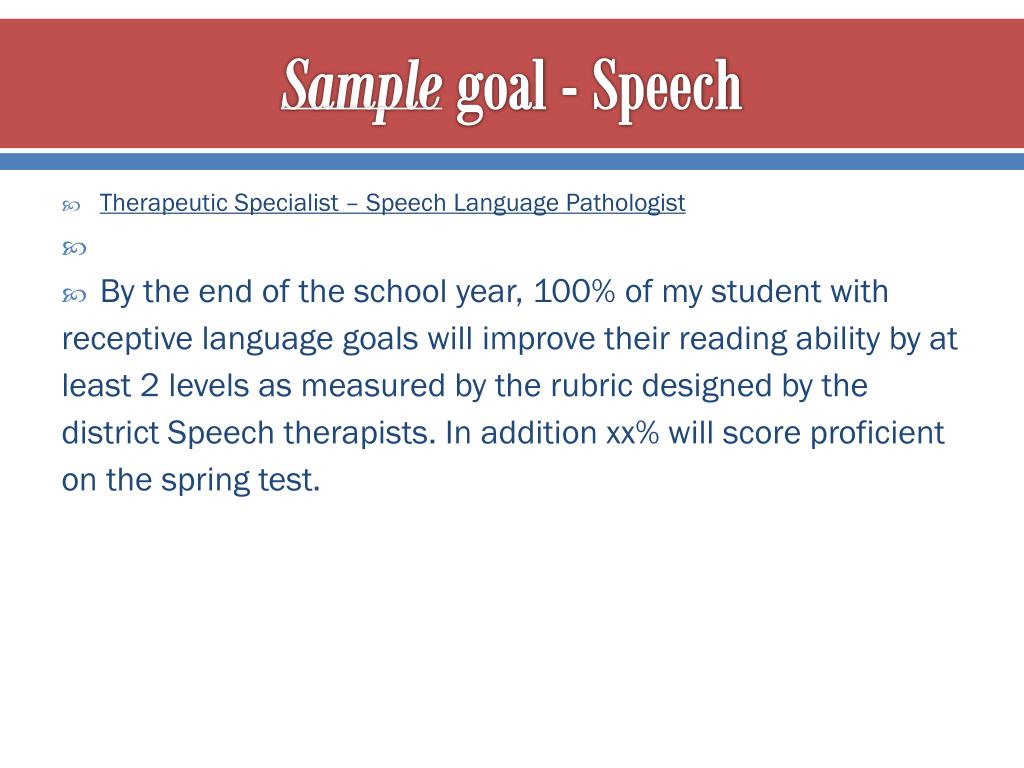Click the blue divider bar under the title

click(512, 161)
